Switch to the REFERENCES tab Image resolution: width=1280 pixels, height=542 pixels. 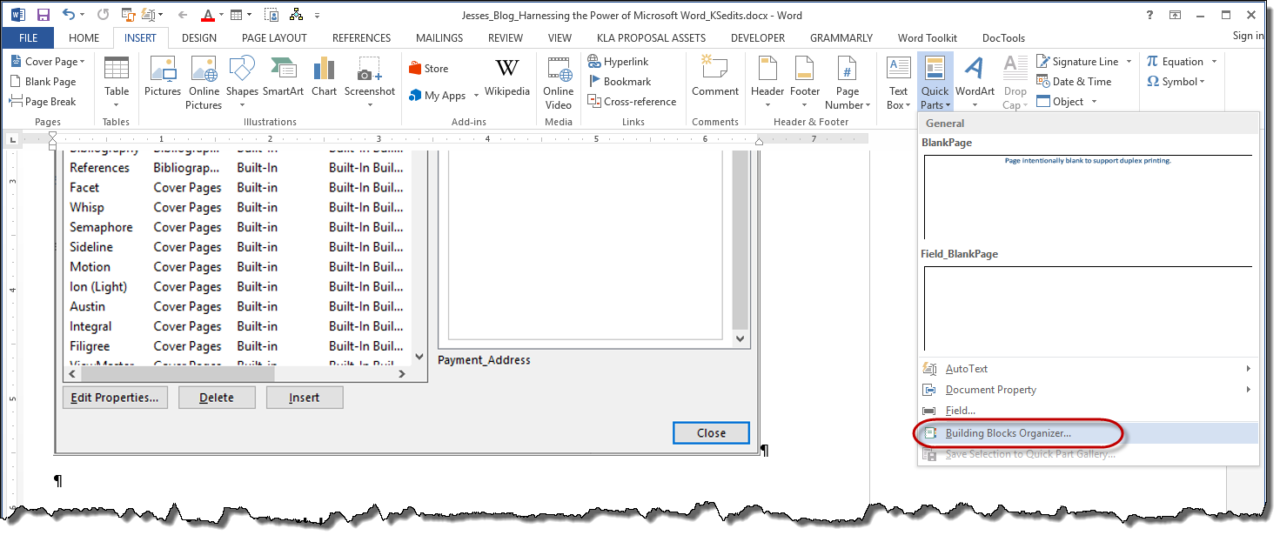361,38
